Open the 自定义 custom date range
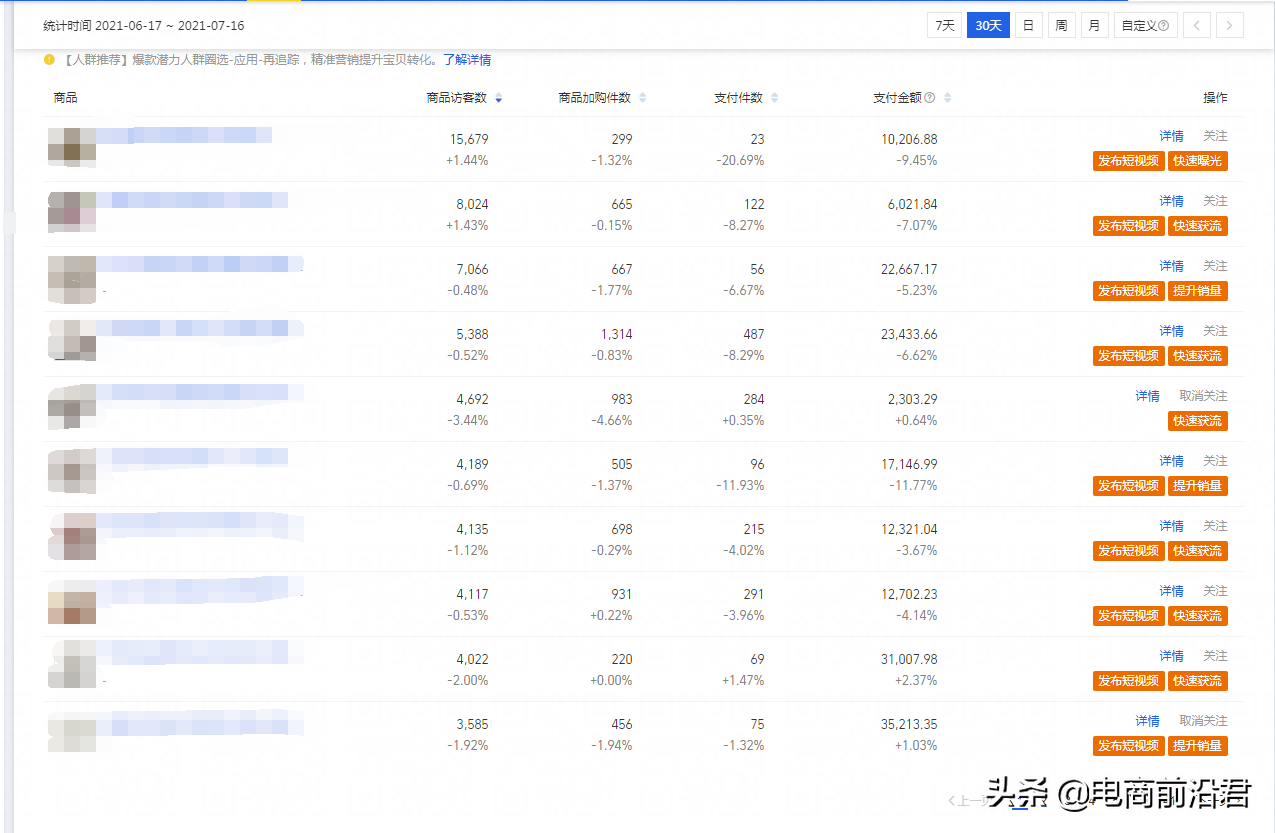 coord(1140,24)
